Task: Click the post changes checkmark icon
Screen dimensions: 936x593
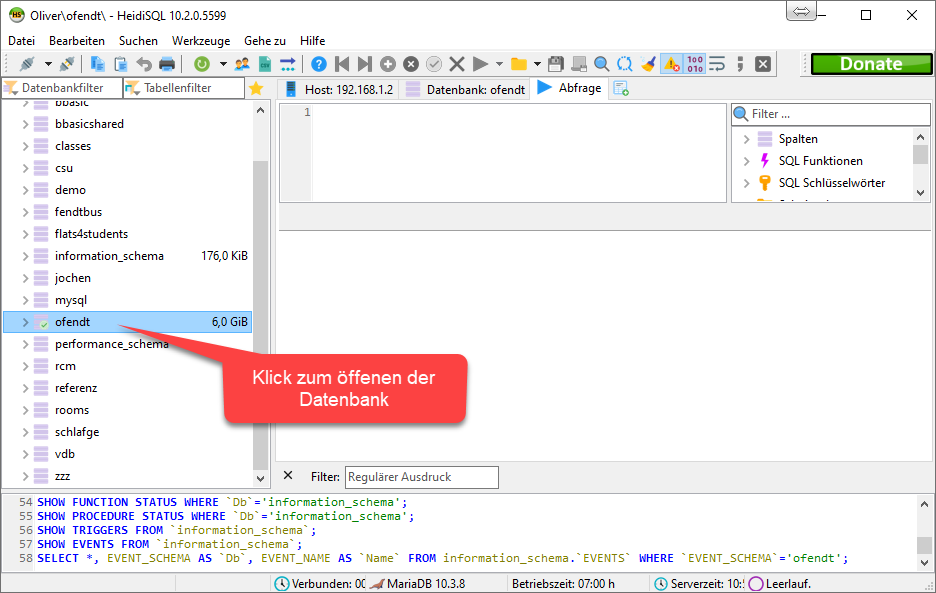Action: (x=434, y=64)
